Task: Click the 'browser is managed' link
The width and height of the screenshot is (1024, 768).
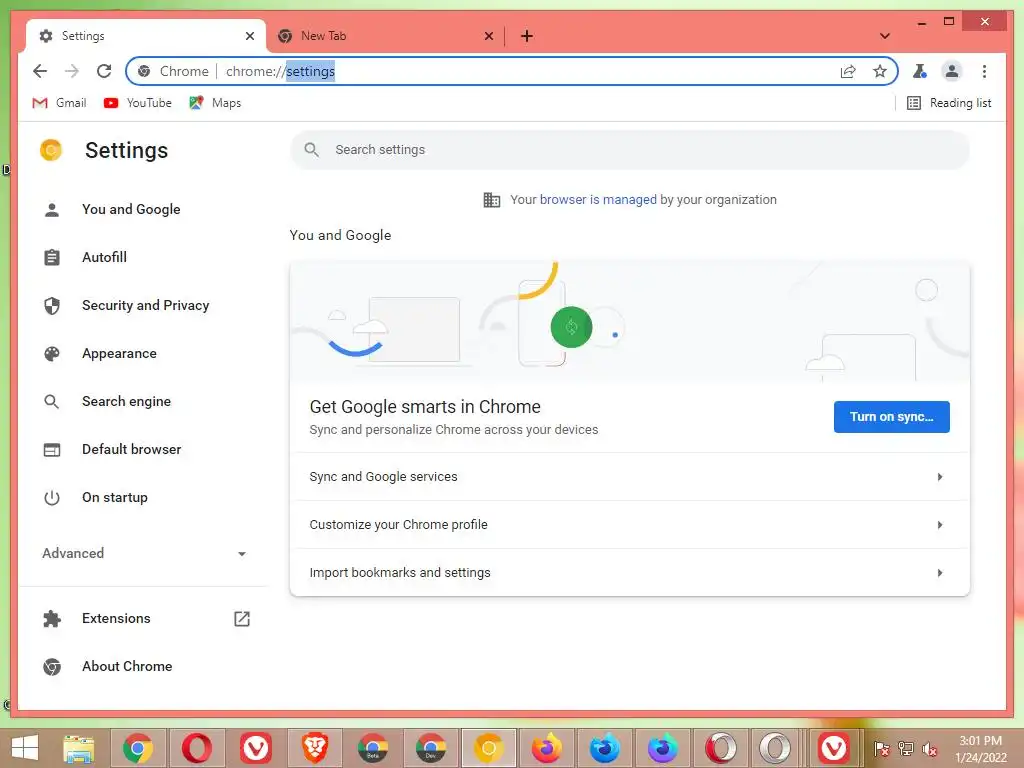Action: tap(598, 200)
